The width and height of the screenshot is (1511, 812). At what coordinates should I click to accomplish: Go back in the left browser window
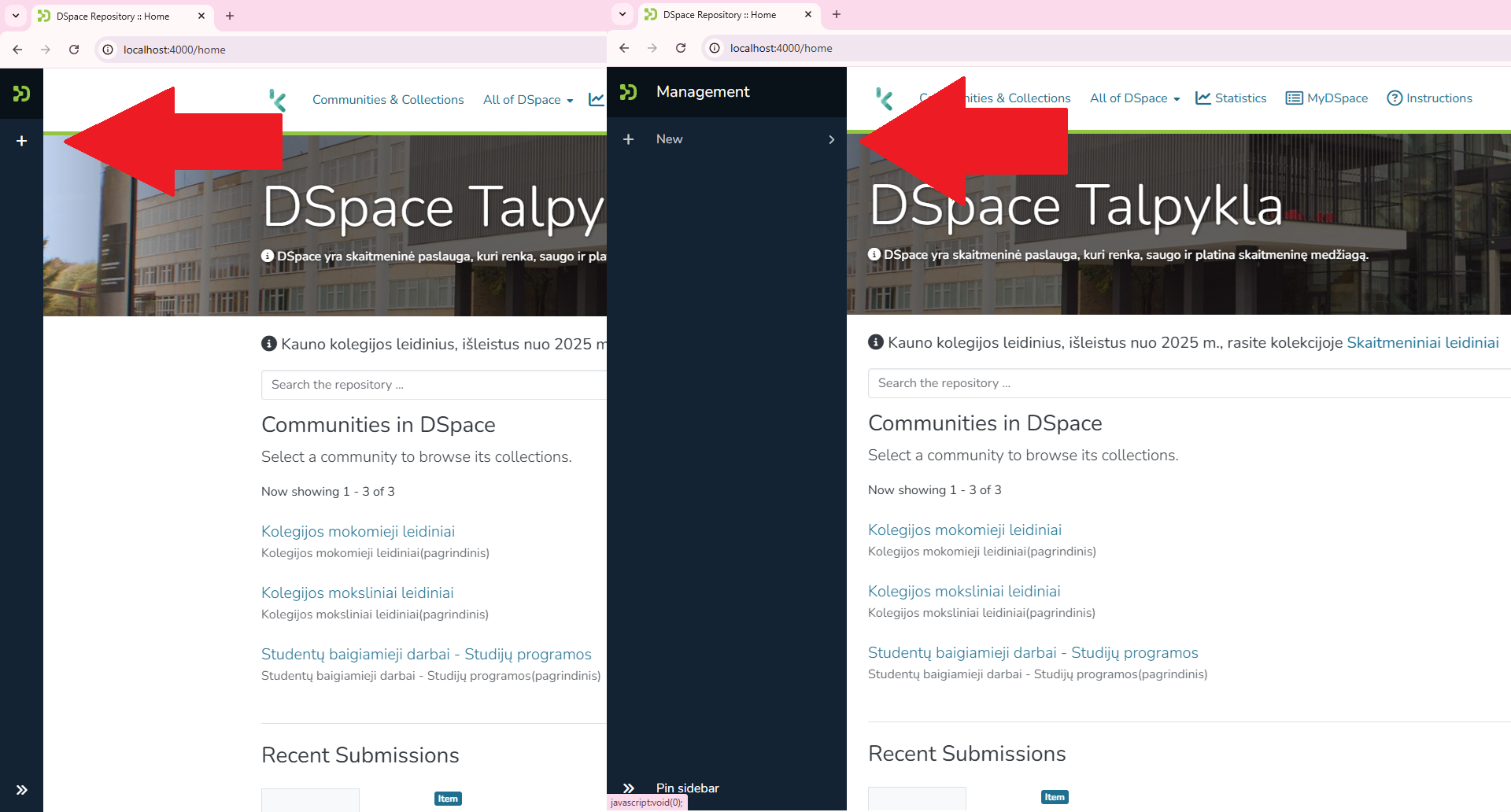coord(17,50)
